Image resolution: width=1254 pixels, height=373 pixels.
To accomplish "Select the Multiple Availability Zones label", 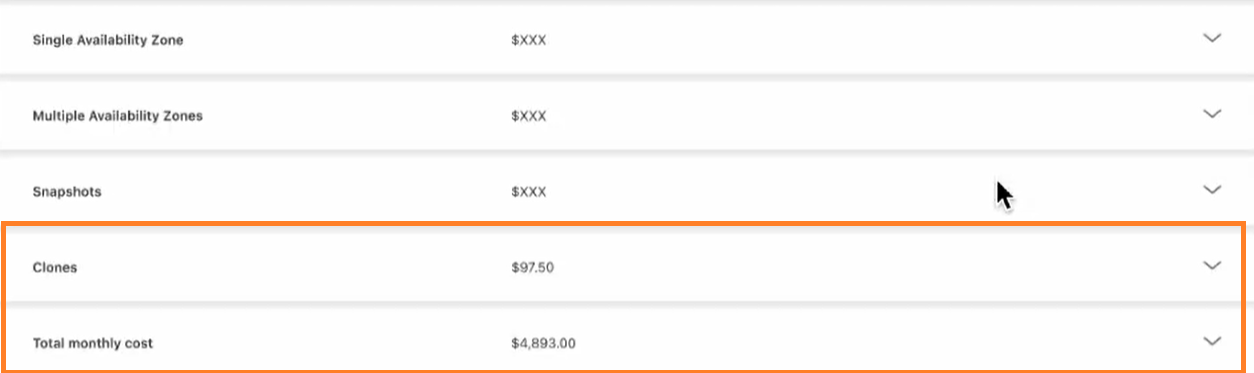I will pos(118,116).
